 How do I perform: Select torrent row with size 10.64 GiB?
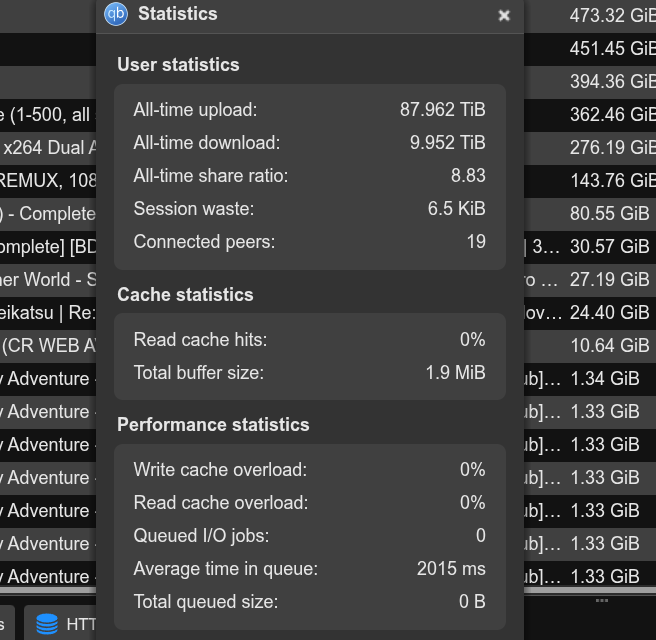[590, 346]
